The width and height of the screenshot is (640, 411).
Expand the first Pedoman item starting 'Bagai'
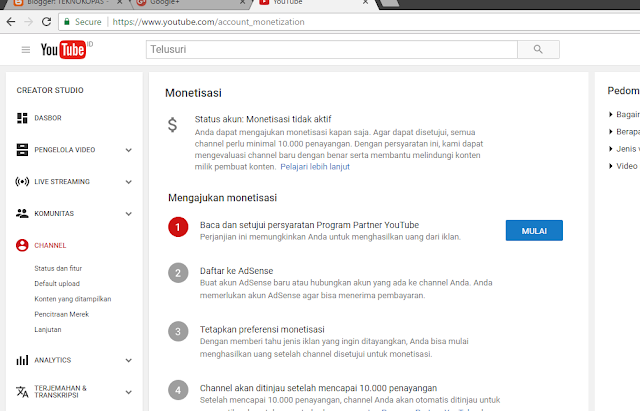pyautogui.click(x=624, y=114)
